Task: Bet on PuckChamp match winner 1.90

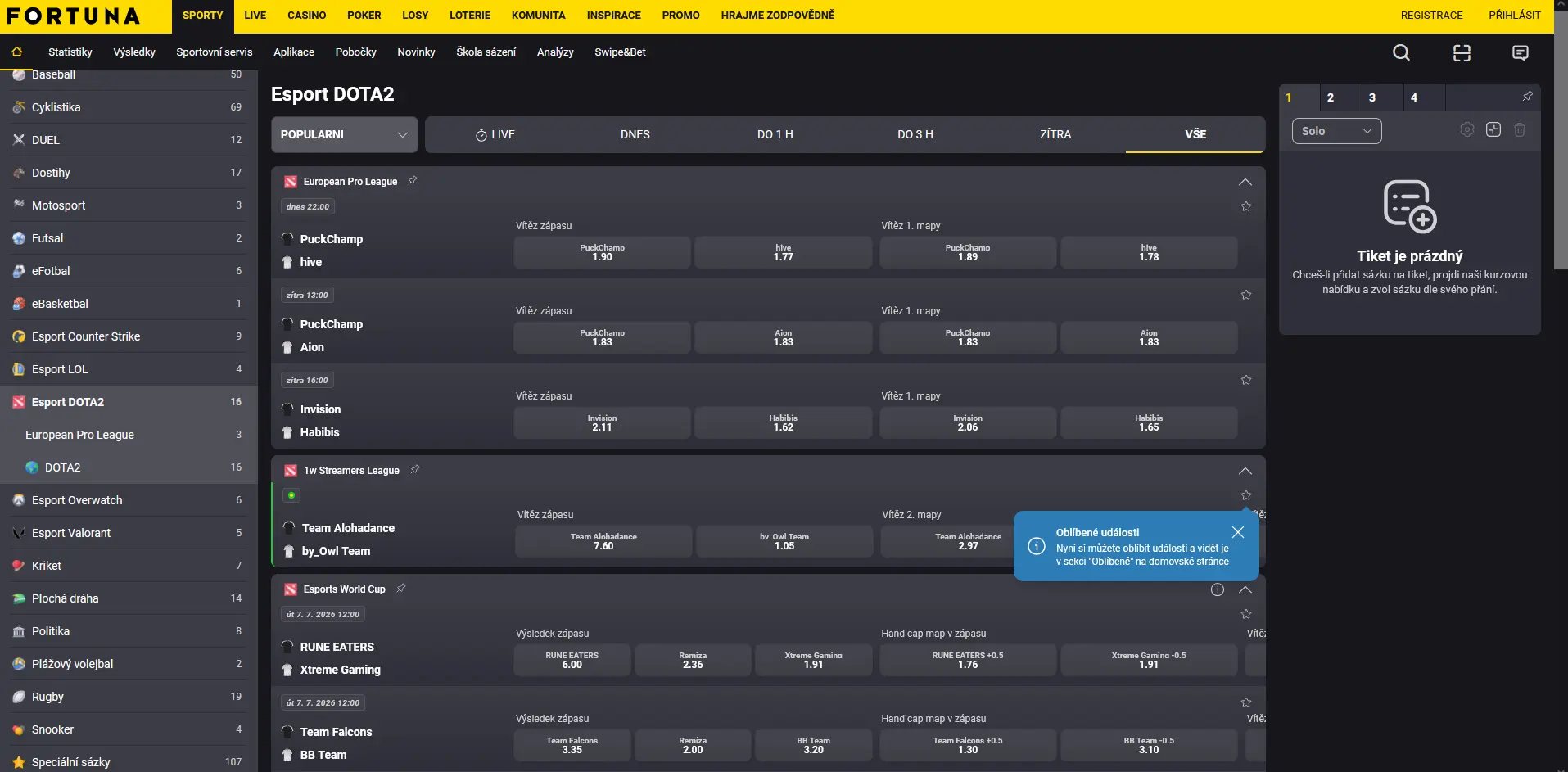Action: coord(603,252)
